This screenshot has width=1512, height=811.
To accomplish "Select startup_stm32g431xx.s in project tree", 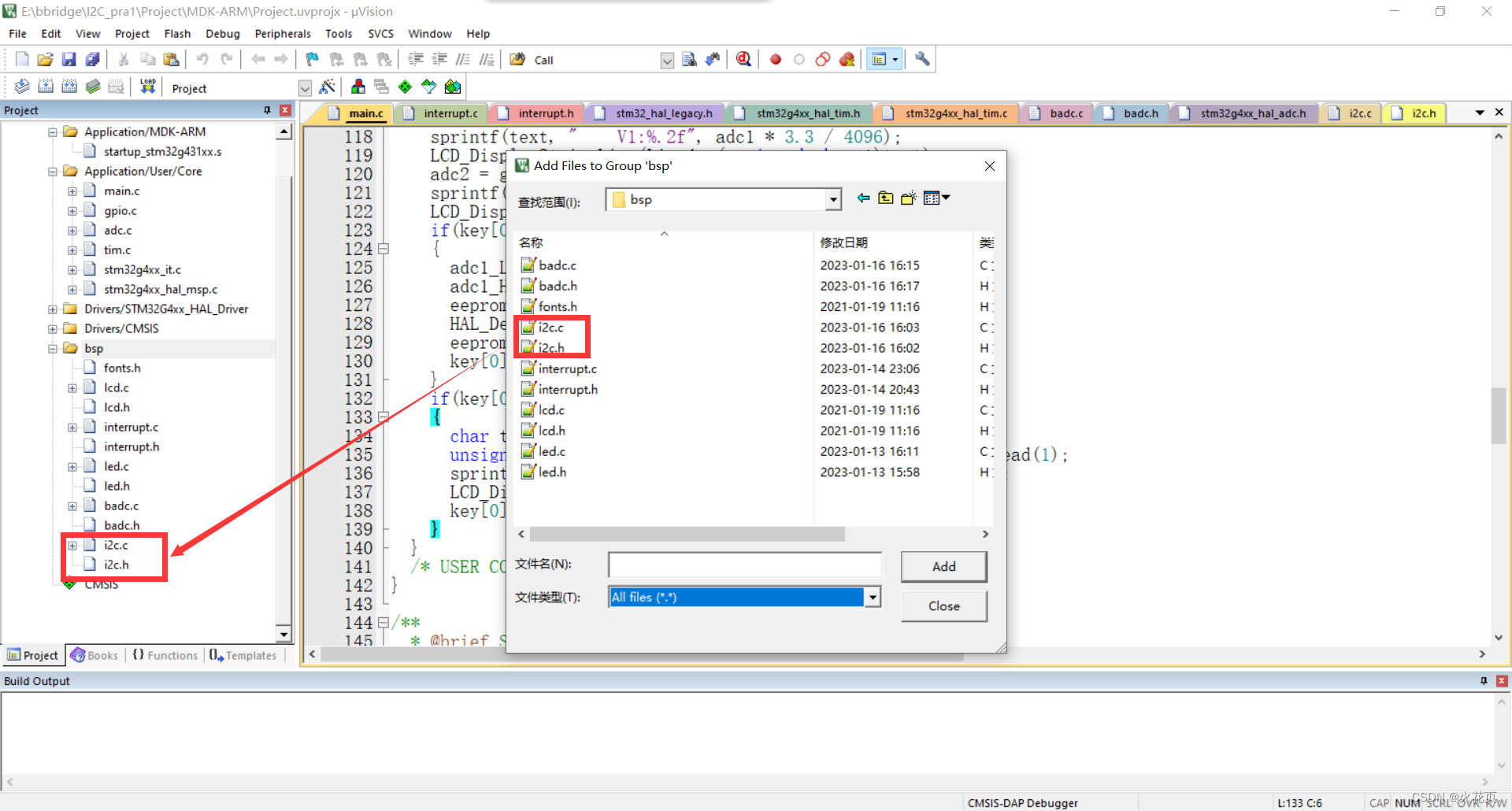I will [x=162, y=151].
